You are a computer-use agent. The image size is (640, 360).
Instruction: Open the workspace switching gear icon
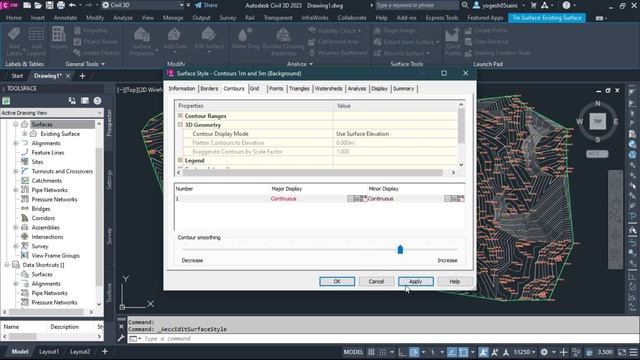[544, 352]
